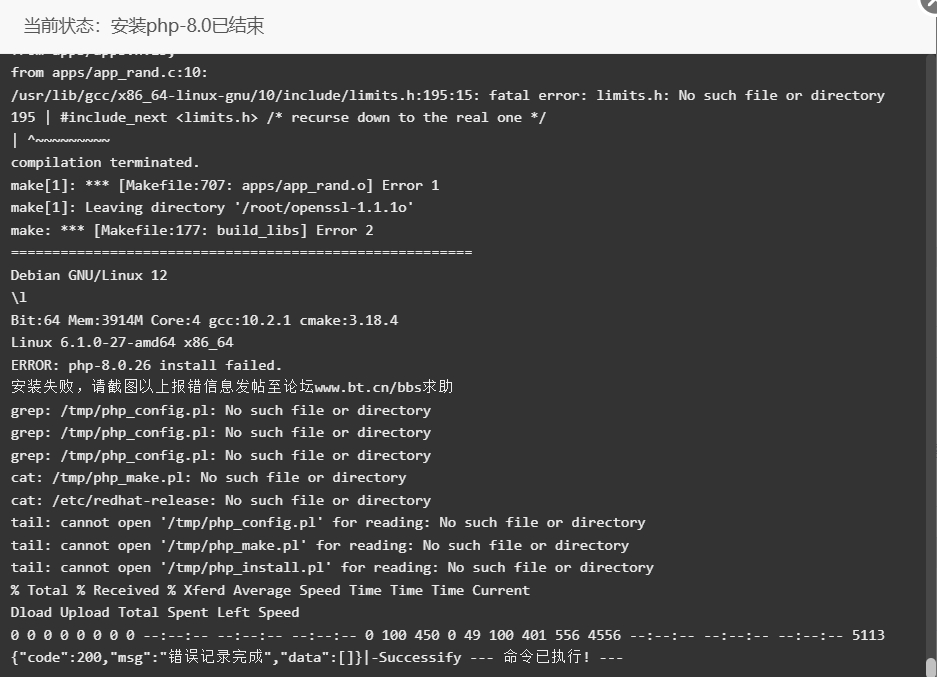This screenshot has height=677, width=937.
Task: Click the 'build_libs] Error 2' line
Action: [192, 230]
